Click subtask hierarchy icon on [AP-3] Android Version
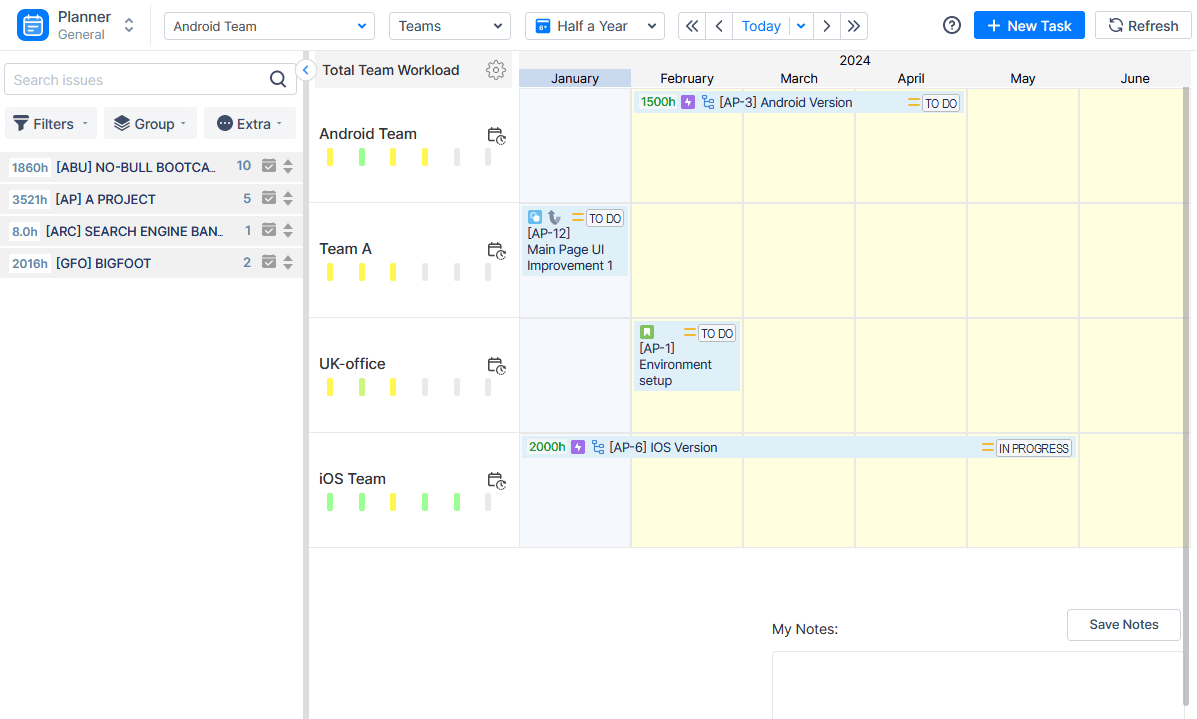This screenshot has height=719, width=1197. pos(706,102)
